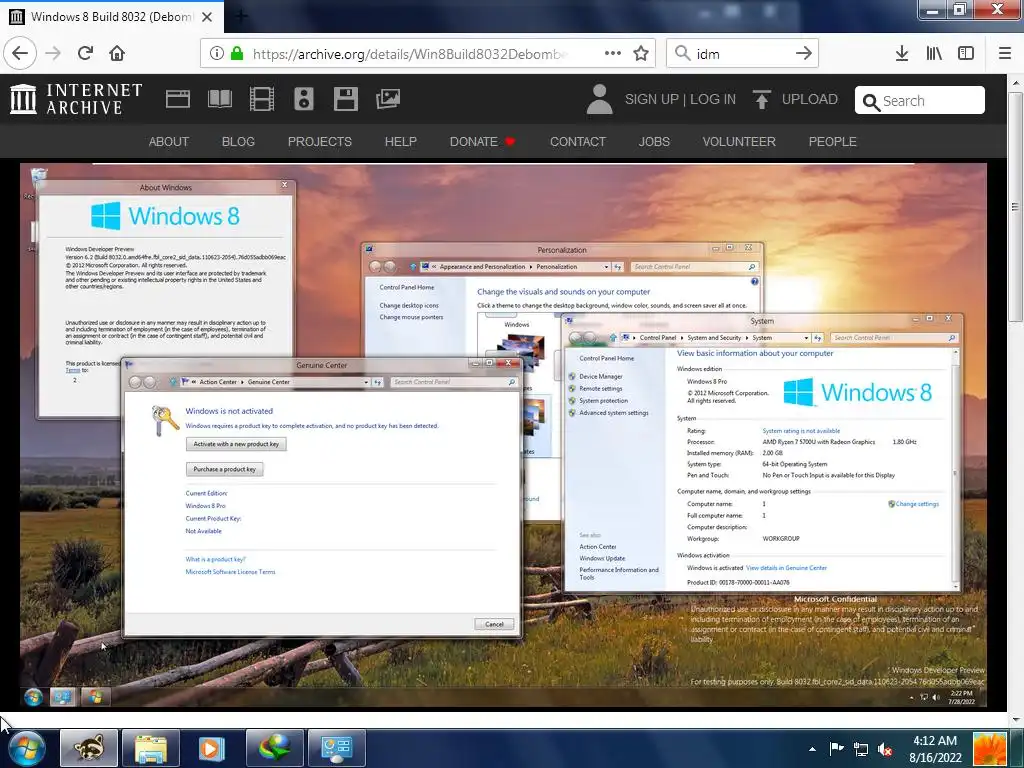Reload the page with the refresh icon
This screenshot has height=768, width=1024.
click(85, 53)
